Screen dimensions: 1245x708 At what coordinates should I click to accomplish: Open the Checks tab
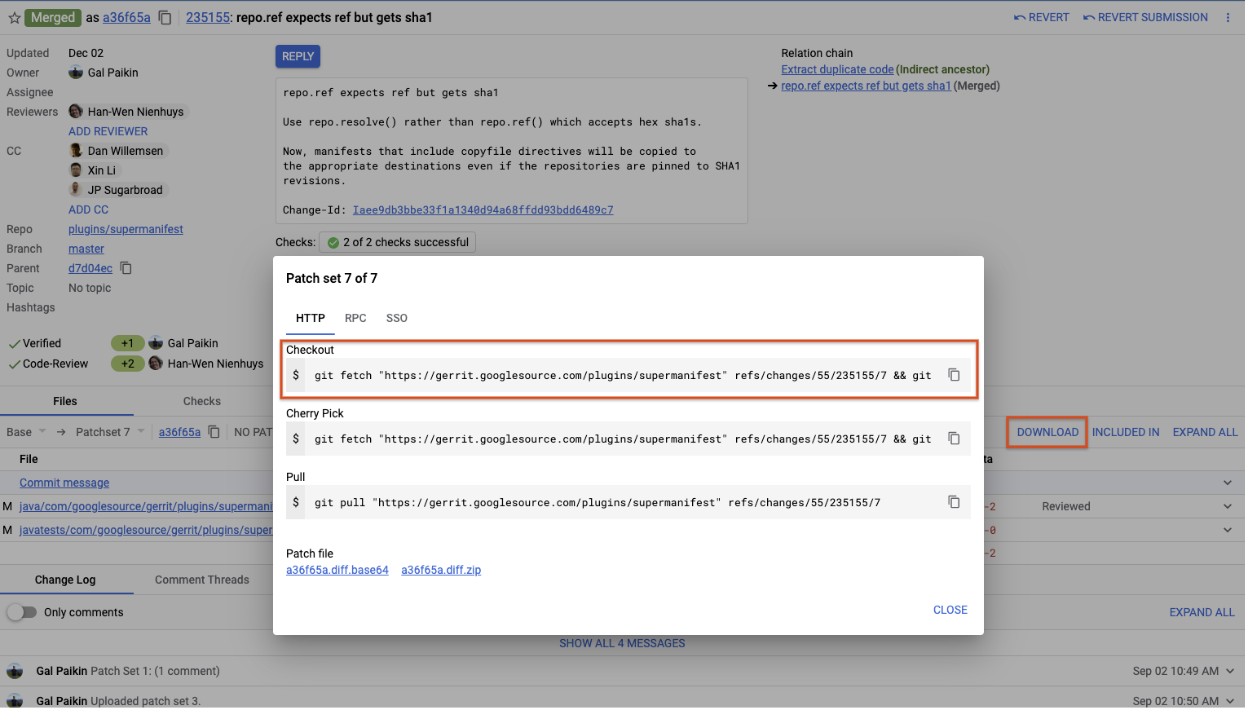click(x=201, y=400)
